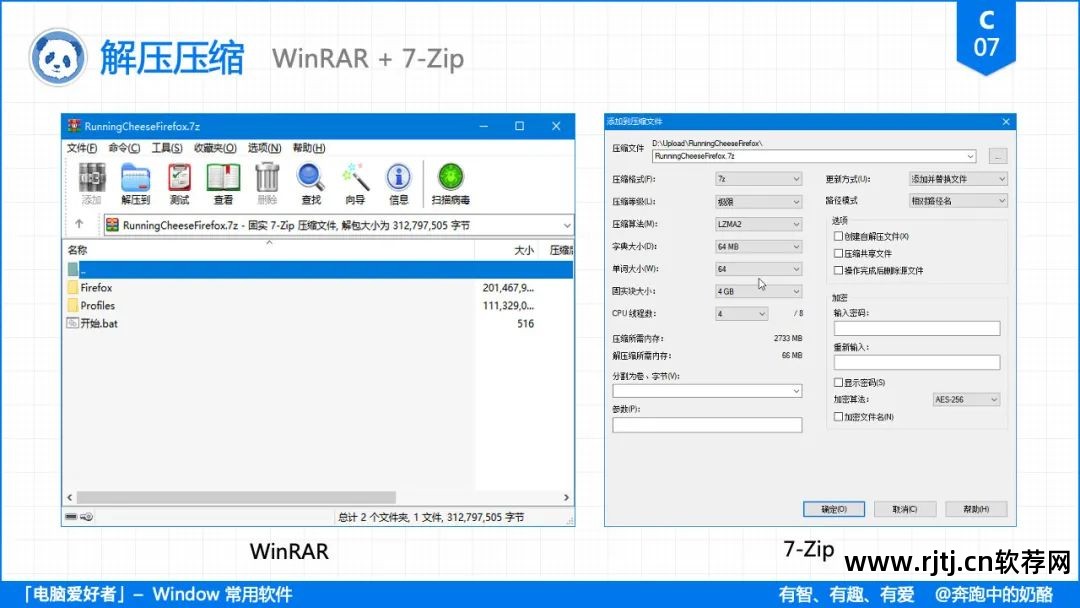Image resolution: width=1080 pixels, height=608 pixels.
Task: Select the Extract To (解压到) toolbar icon
Action: pyautogui.click(x=135, y=185)
